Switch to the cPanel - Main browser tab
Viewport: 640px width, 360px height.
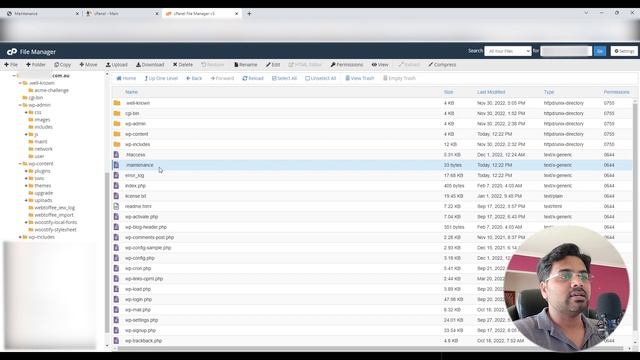coord(122,13)
